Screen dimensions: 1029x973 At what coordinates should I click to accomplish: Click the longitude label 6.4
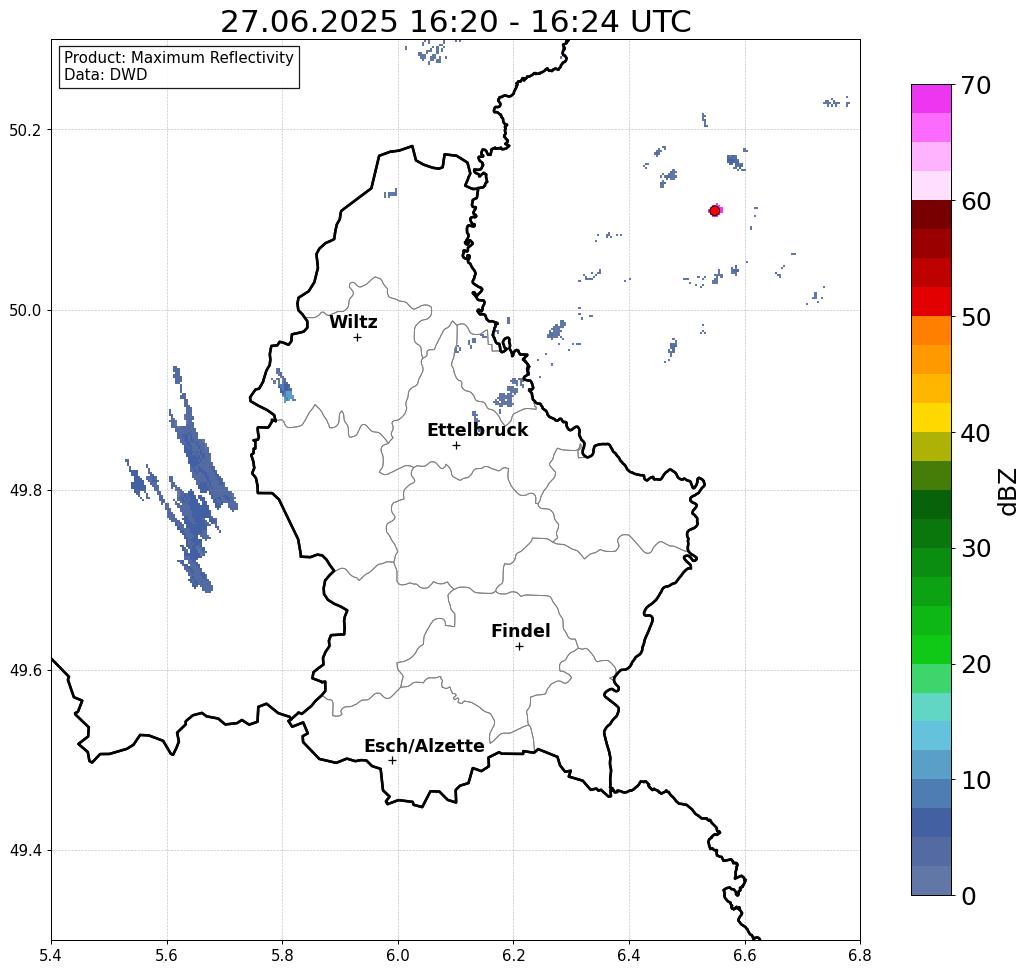(x=629, y=956)
